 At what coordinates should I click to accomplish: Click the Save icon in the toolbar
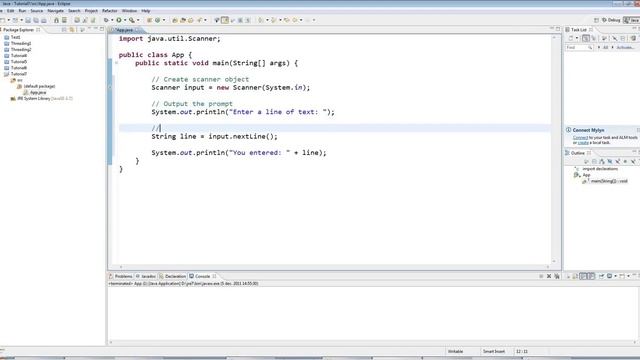pos(28,20)
